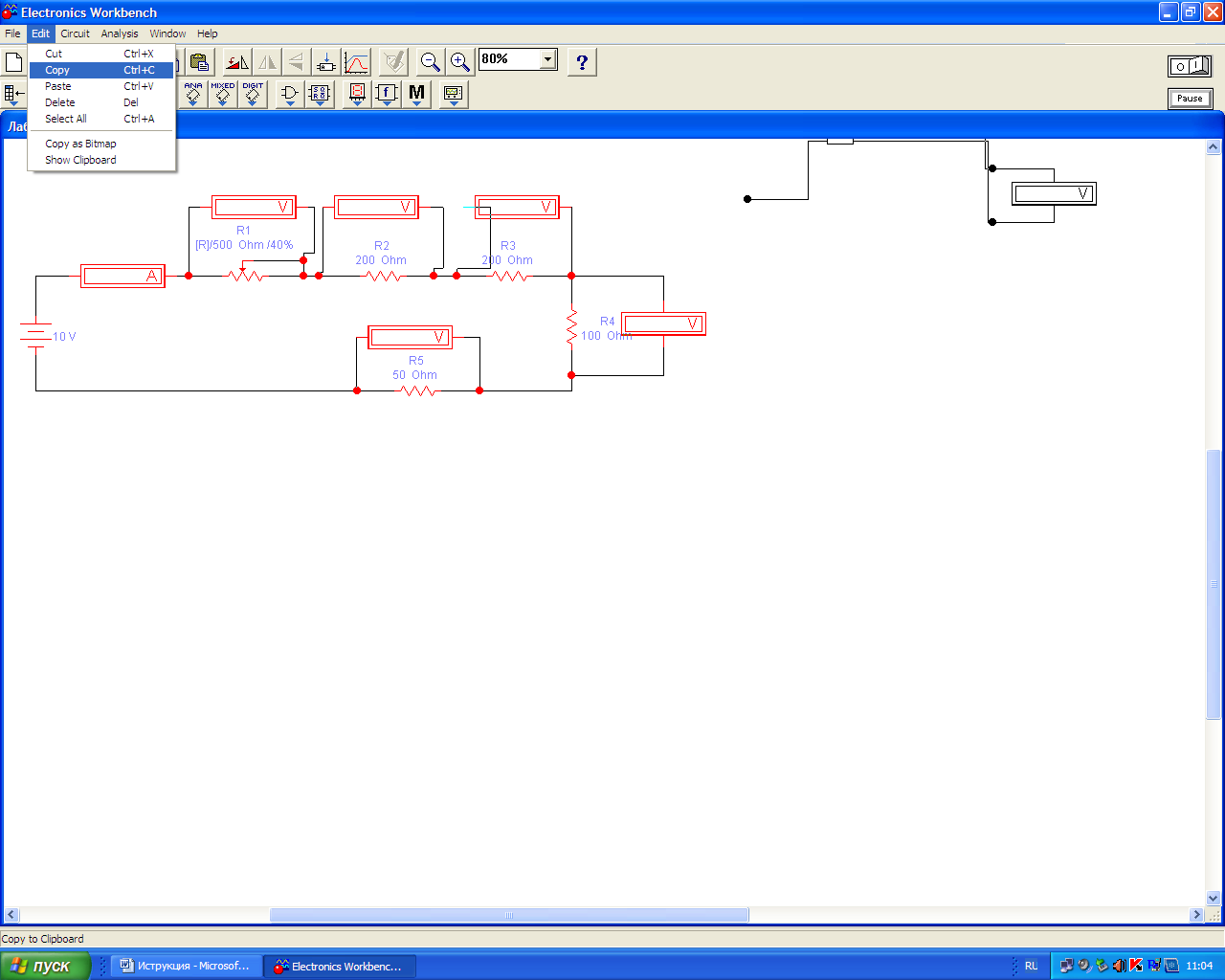
Task: Choose Paste from the Edit menu
Action: (101, 86)
